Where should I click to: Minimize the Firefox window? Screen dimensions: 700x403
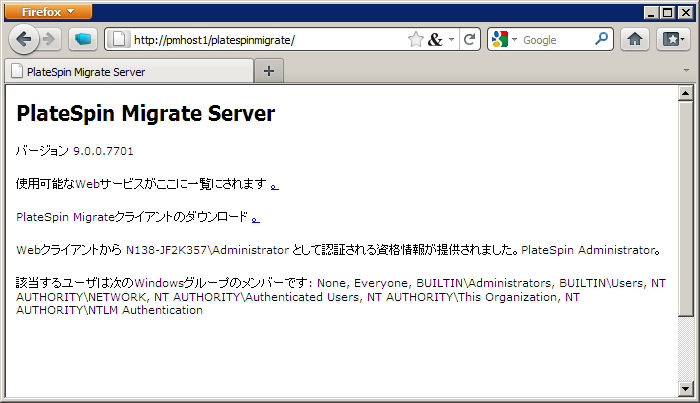coord(651,13)
